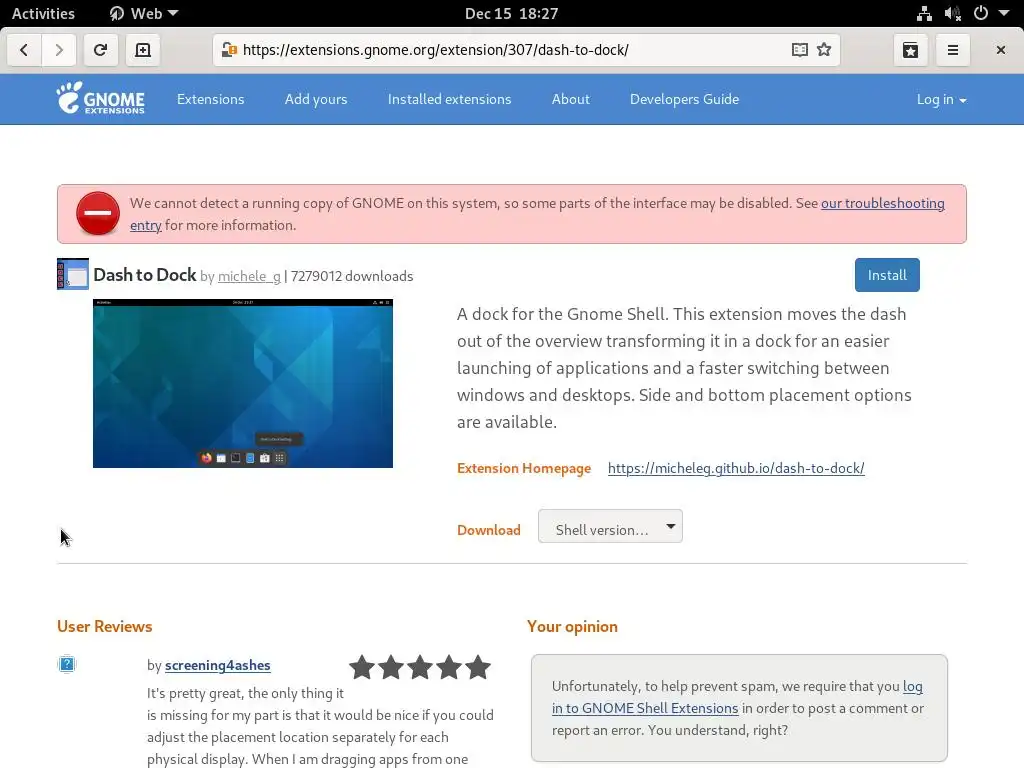Enable reader mode in the address bar
Image resolution: width=1024 pixels, height=768 pixels.
(x=799, y=50)
